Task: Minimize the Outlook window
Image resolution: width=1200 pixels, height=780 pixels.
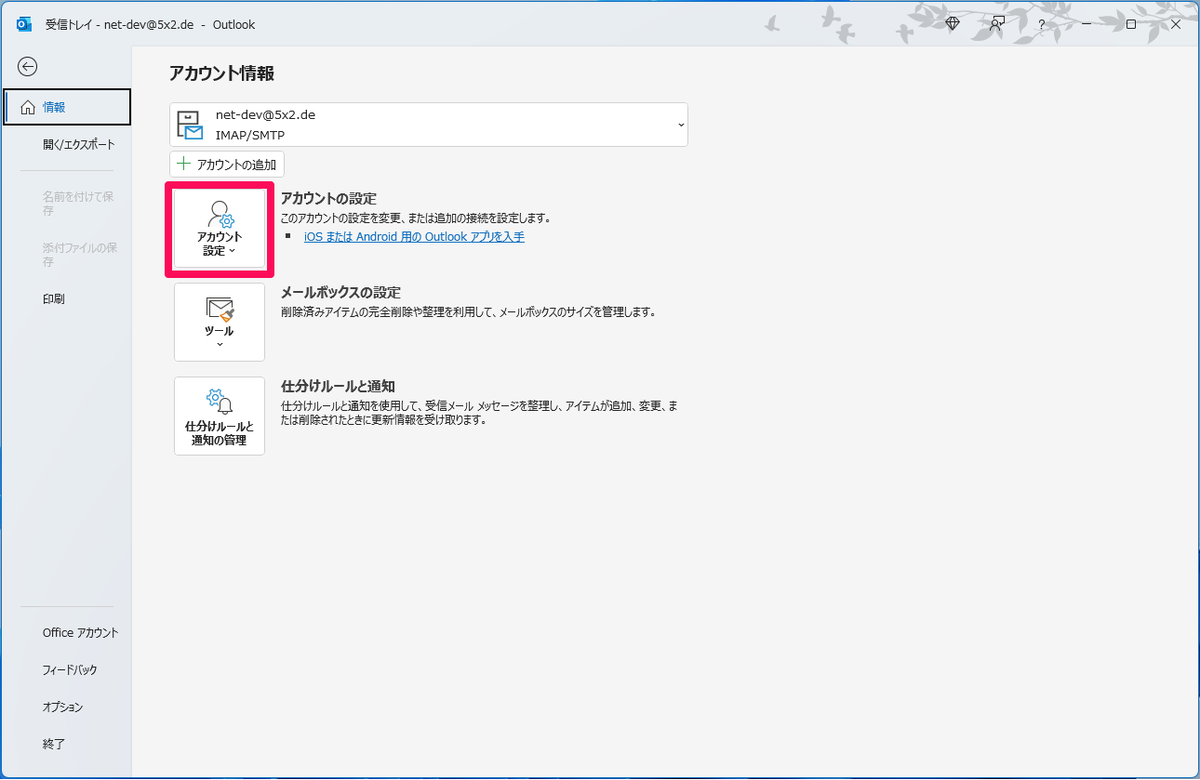Action: tap(1086, 23)
